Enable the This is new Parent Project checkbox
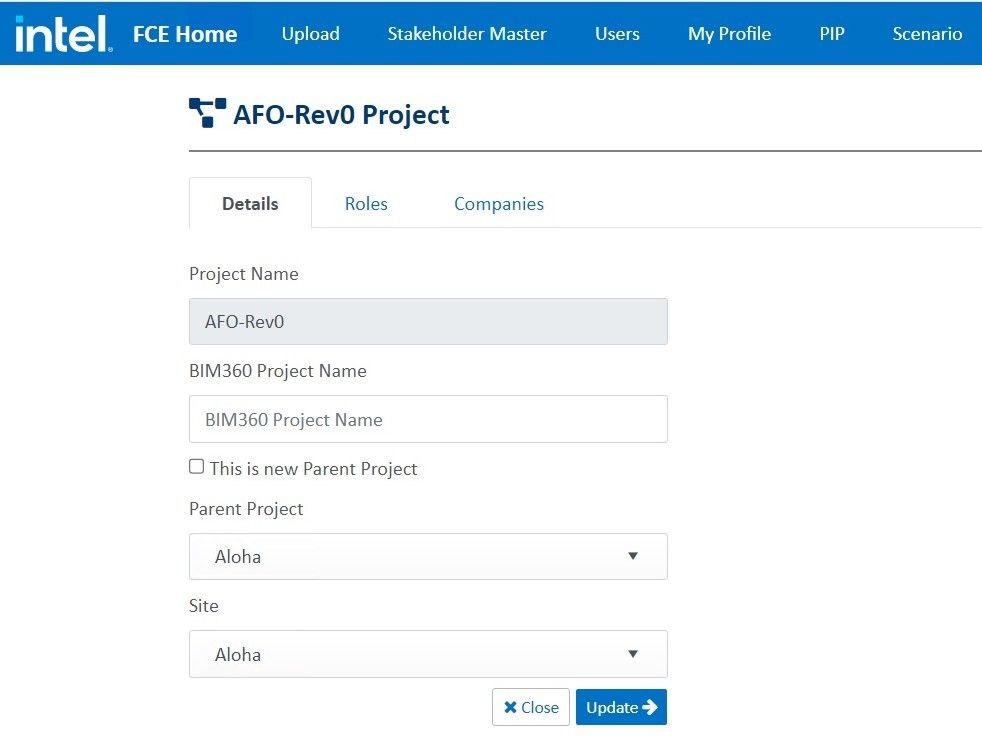 197,467
